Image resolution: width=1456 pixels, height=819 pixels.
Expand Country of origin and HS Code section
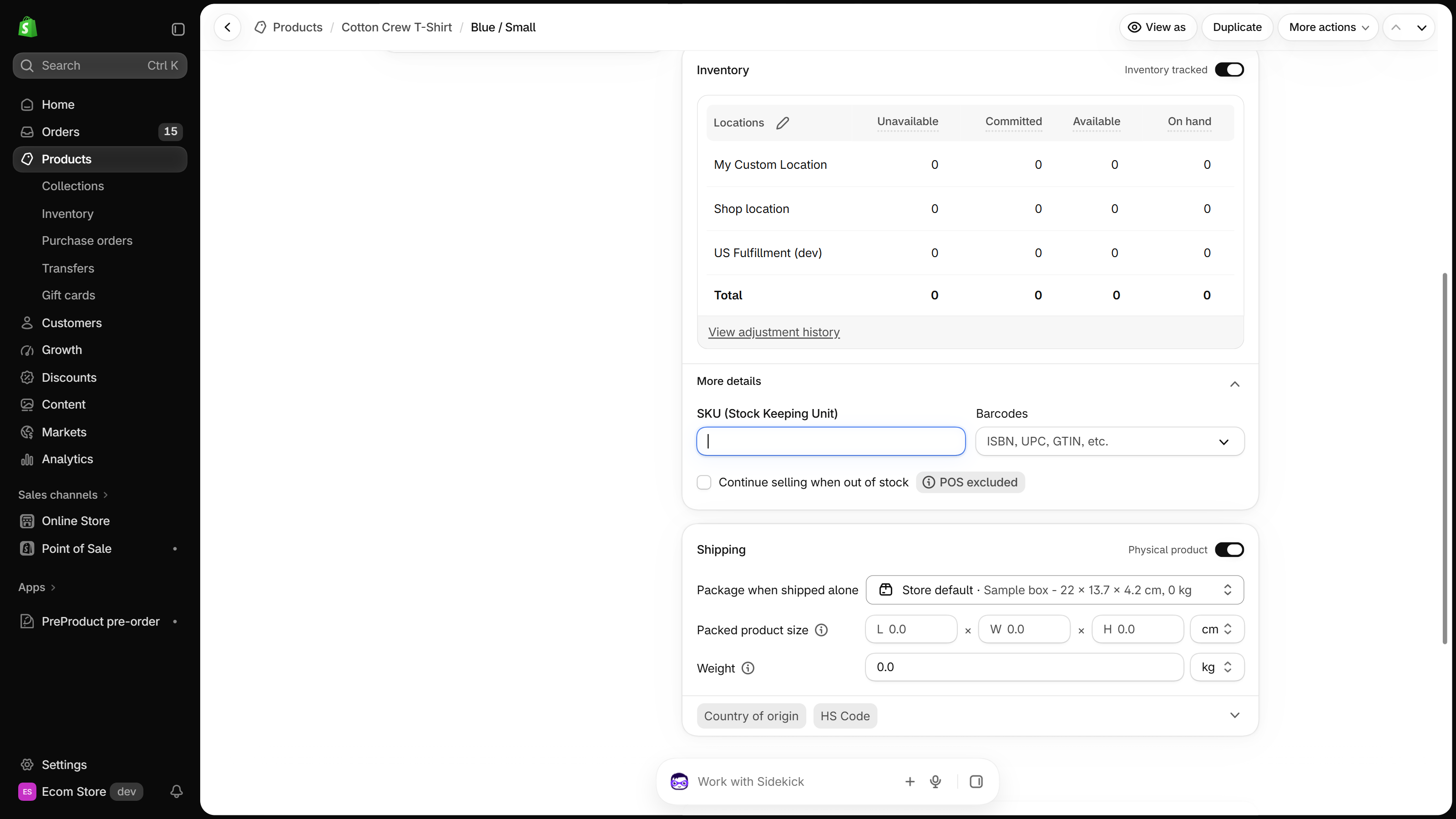1234,716
